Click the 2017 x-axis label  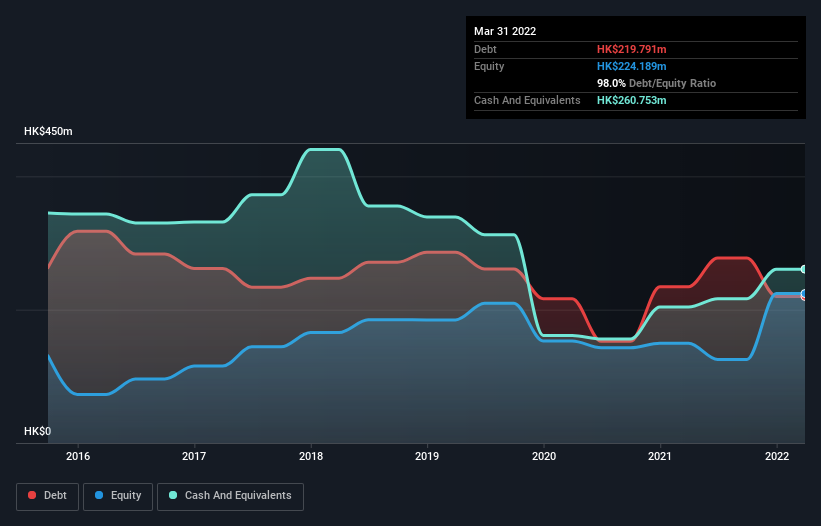click(194, 456)
